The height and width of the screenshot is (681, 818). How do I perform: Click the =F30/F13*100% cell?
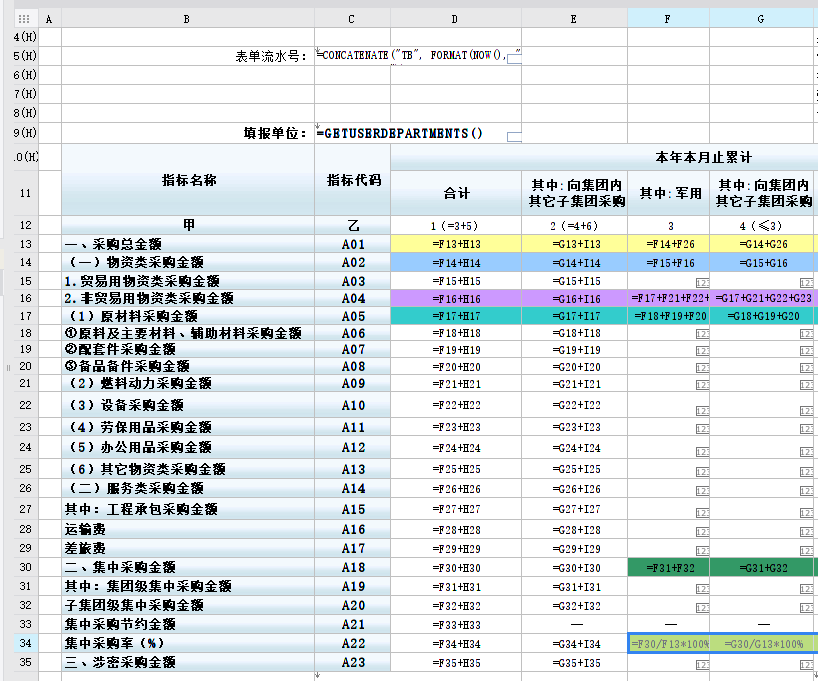pyautogui.click(x=668, y=643)
